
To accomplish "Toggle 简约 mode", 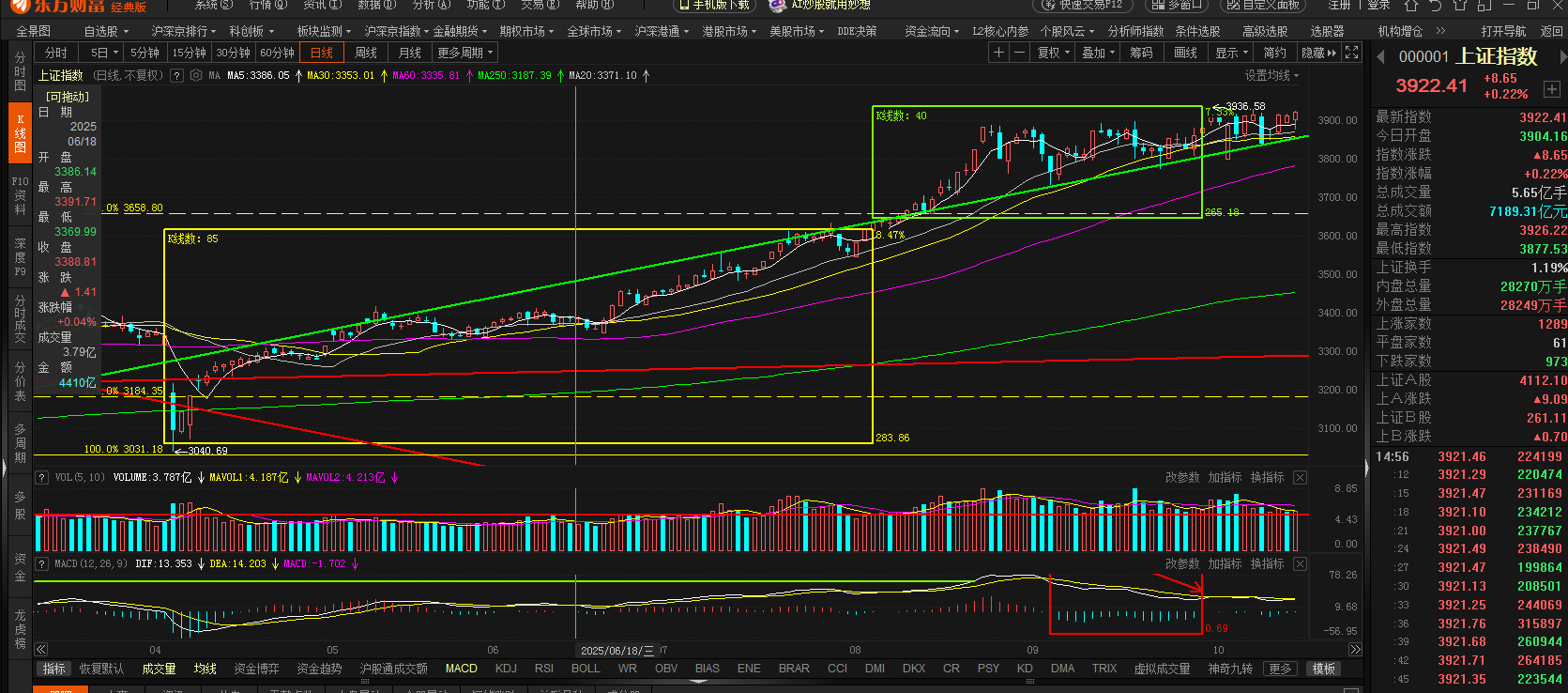I will (x=1275, y=53).
